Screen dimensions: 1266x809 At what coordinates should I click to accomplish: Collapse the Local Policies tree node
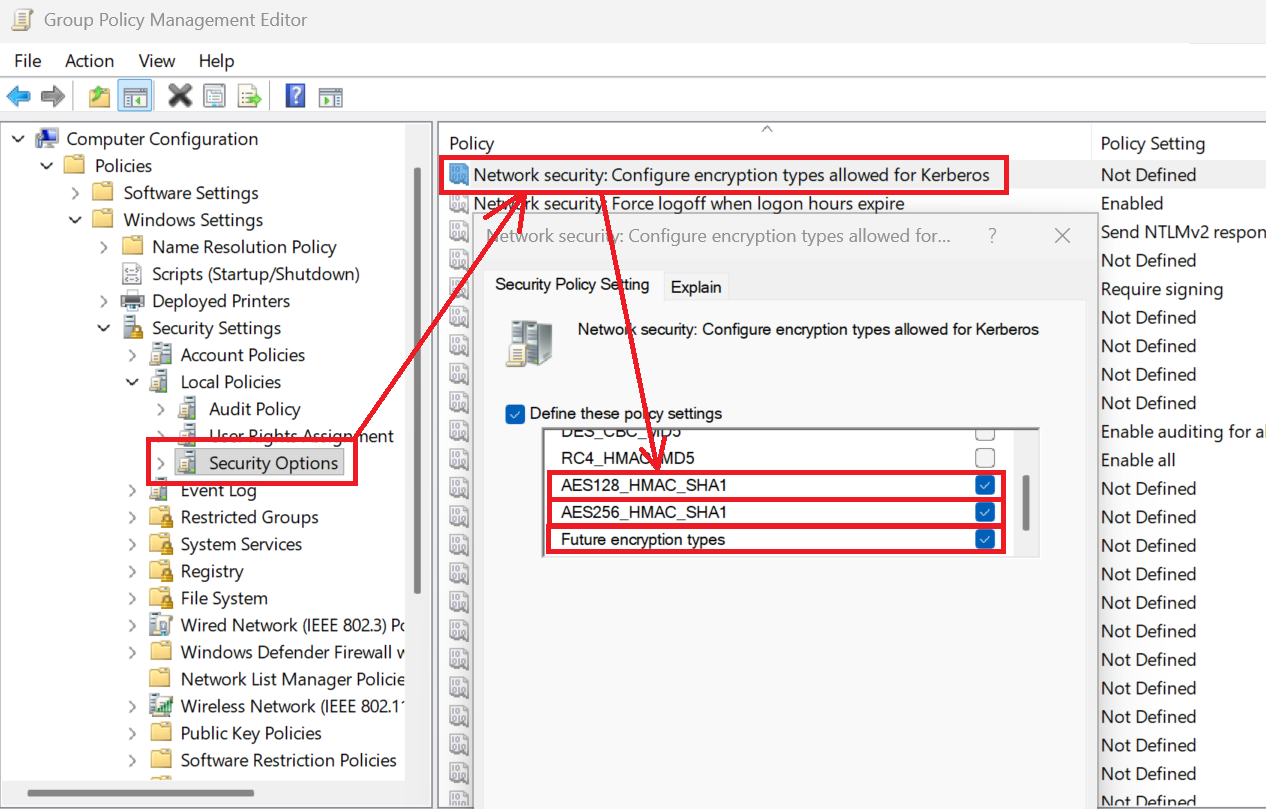coord(133,382)
